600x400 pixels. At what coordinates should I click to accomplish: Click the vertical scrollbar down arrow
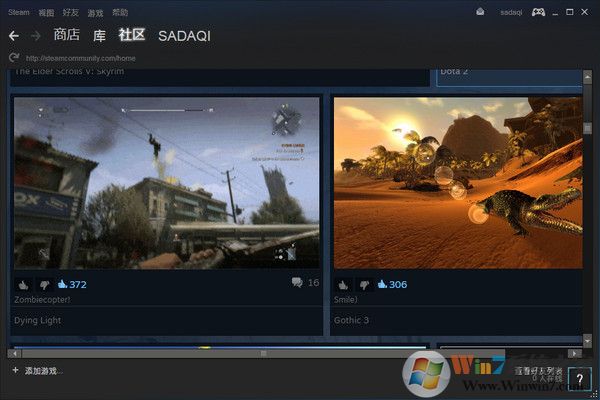click(587, 340)
